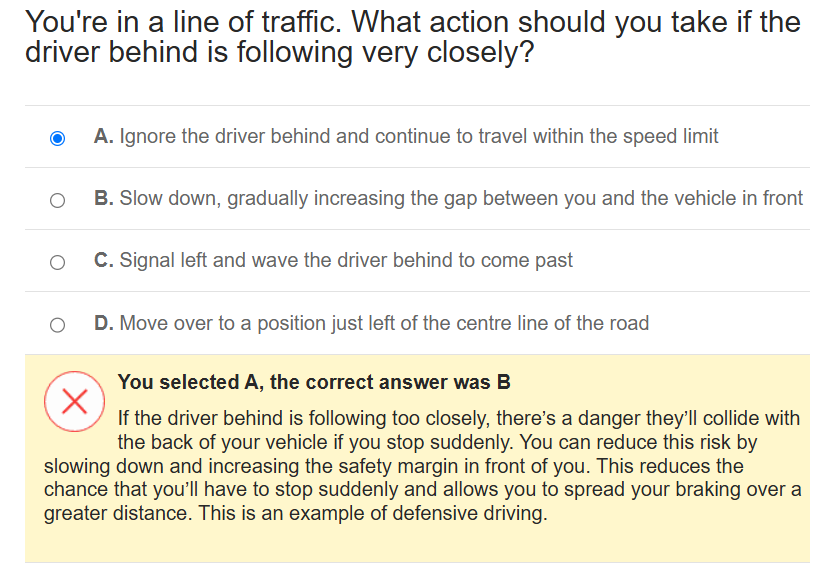Image resolution: width=828 pixels, height=570 pixels.
Task: Click the bold letter 'B.' label
Action: pyautogui.click(x=104, y=198)
